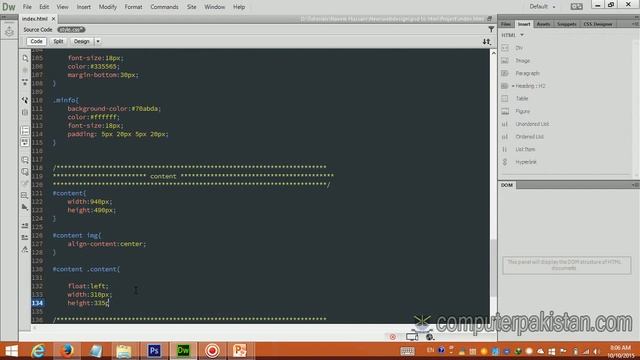Switch to Split view
The width and height of the screenshot is (640, 360).
(58, 41)
